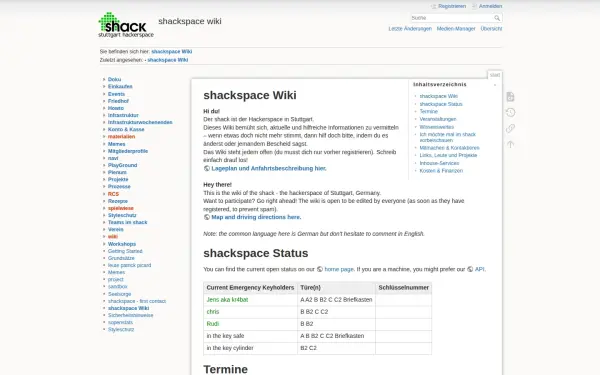Image resolution: width=600 pixels, height=375 pixels.
Task: Click the back-to-top arrow icon
Action: coord(510,144)
